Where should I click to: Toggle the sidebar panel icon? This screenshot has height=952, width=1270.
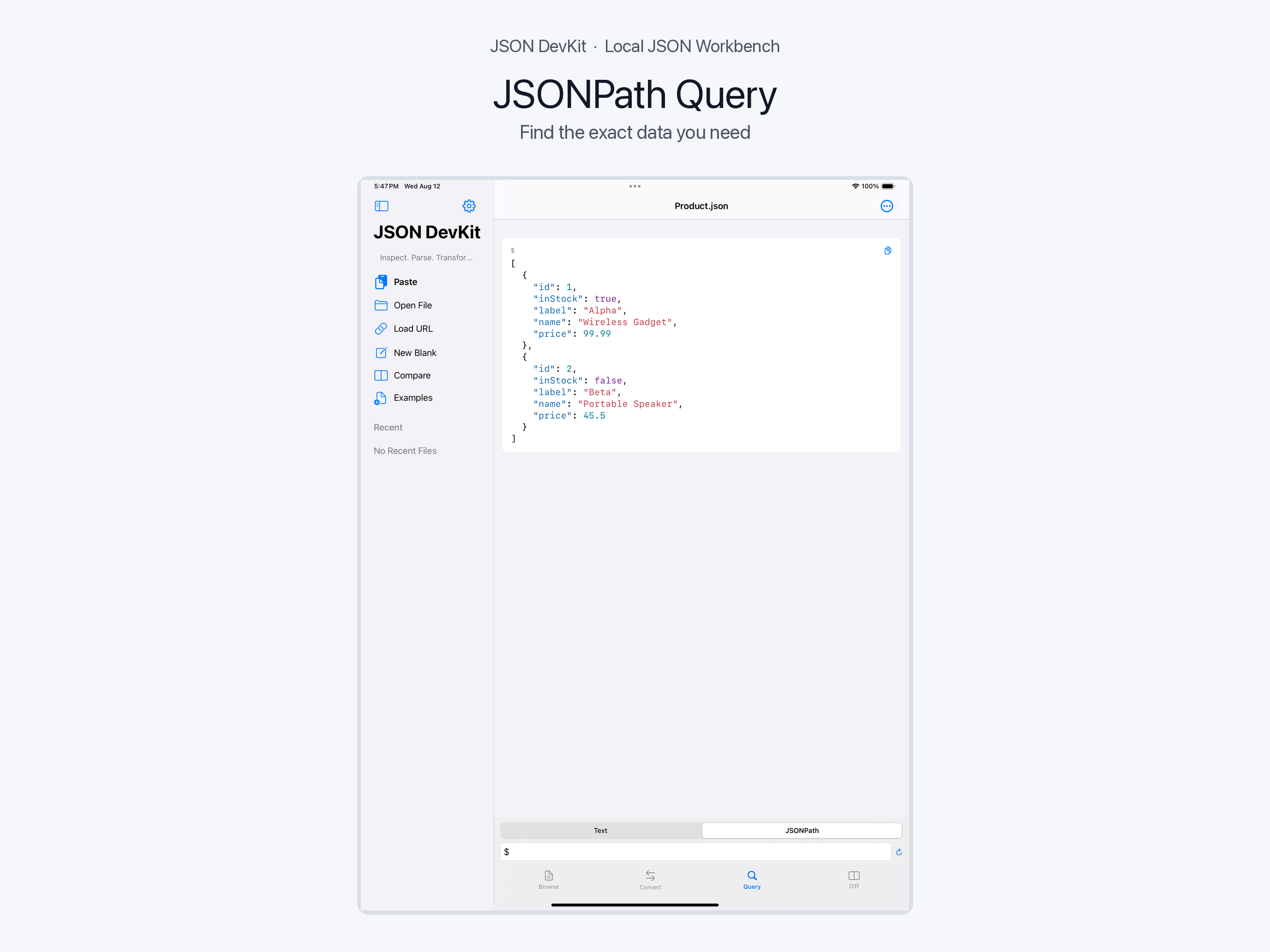point(381,206)
